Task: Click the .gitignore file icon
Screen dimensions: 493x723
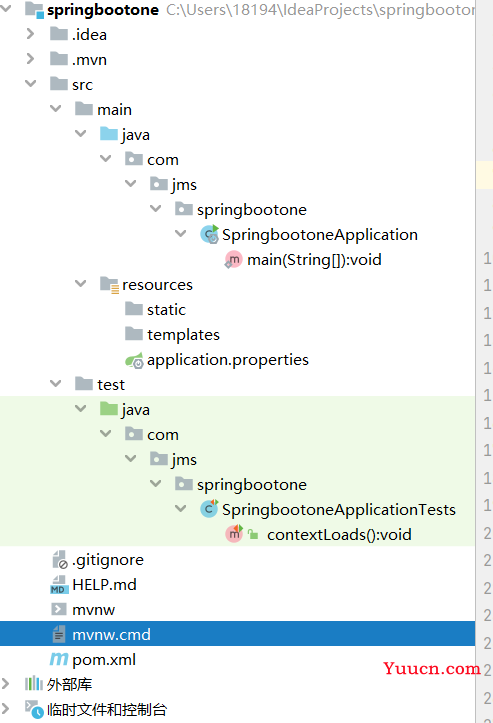Action: point(59,559)
